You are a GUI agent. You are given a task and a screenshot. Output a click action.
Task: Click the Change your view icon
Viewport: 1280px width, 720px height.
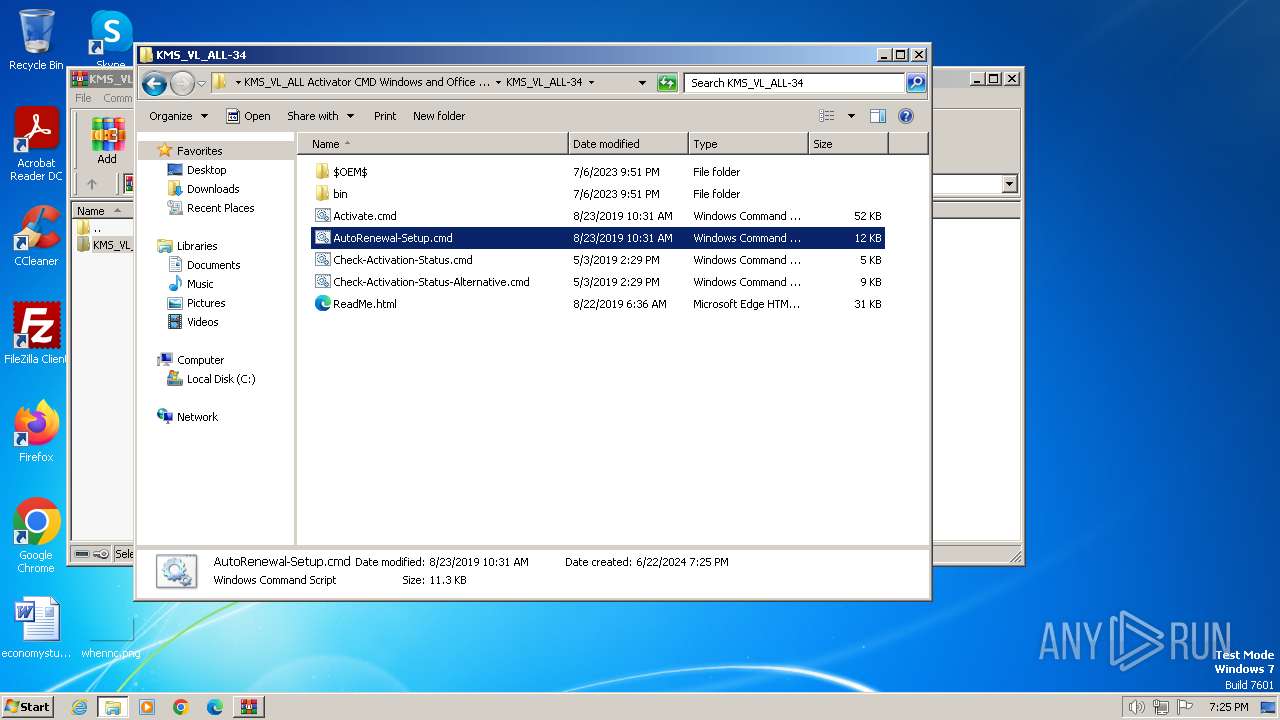[826, 116]
